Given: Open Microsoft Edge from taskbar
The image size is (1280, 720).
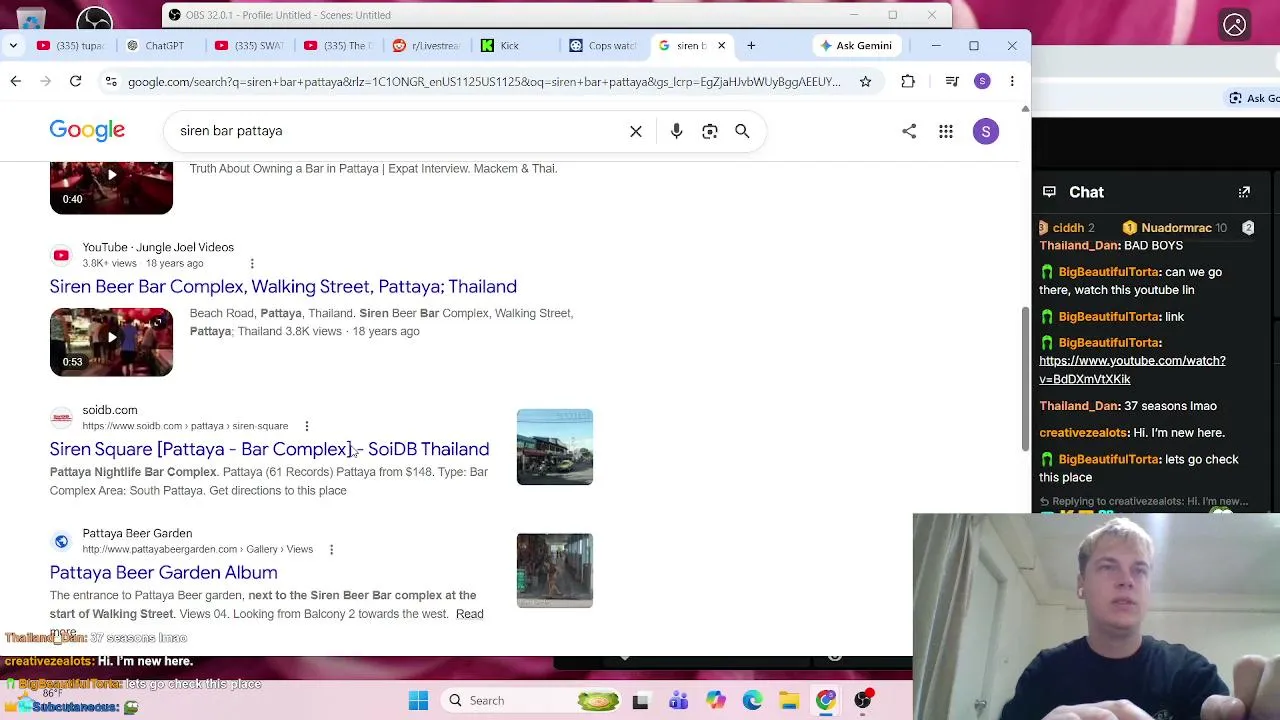Looking at the screenshot, I should (x=752, y=700).
